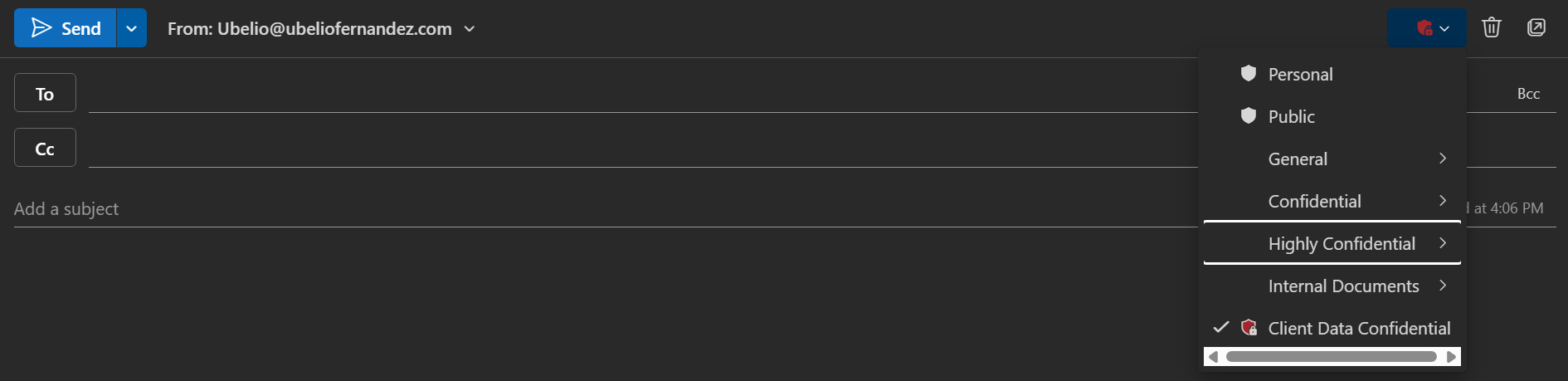Click the Send paper plane icon

(x=41, y=28)
